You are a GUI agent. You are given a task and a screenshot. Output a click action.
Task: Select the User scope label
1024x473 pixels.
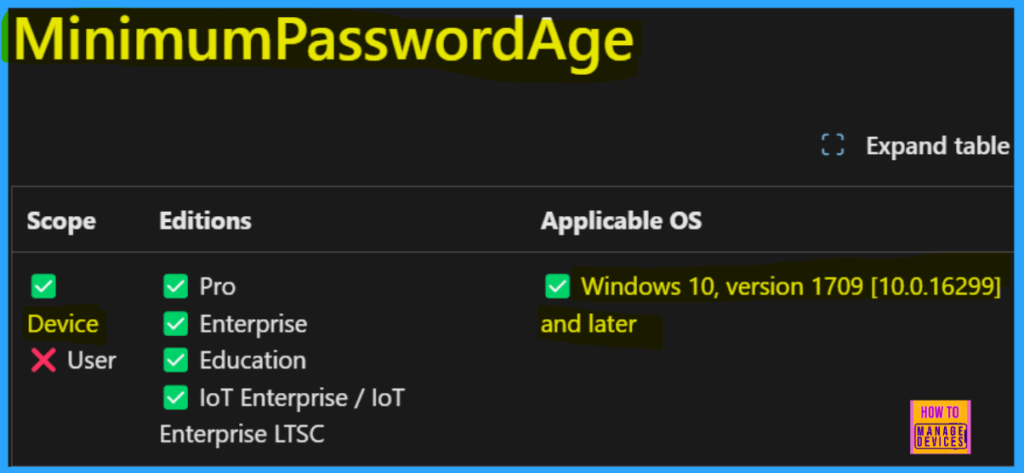pos(92,360)
